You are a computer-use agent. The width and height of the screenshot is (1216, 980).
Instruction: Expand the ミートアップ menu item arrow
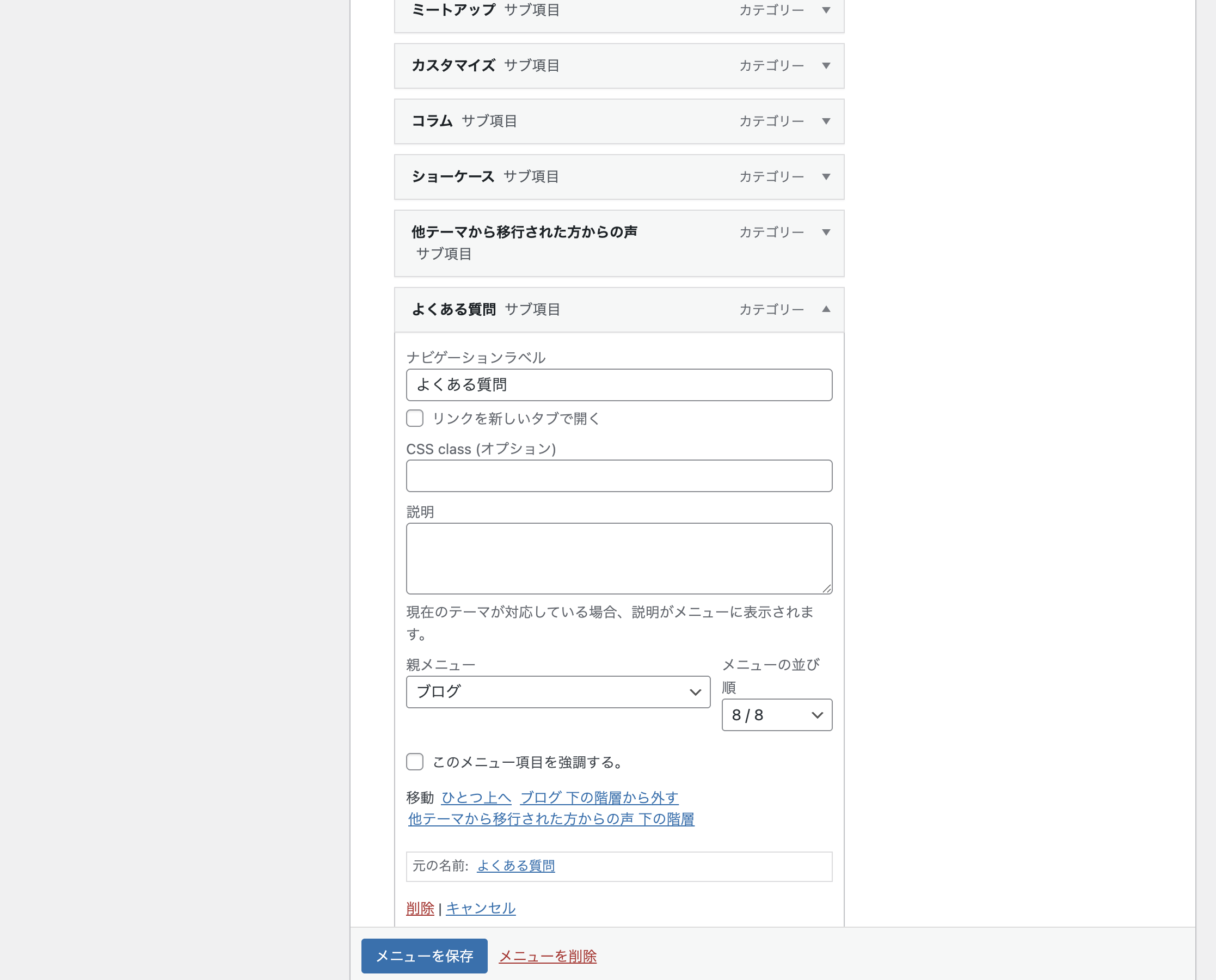[x=826, y=10]
